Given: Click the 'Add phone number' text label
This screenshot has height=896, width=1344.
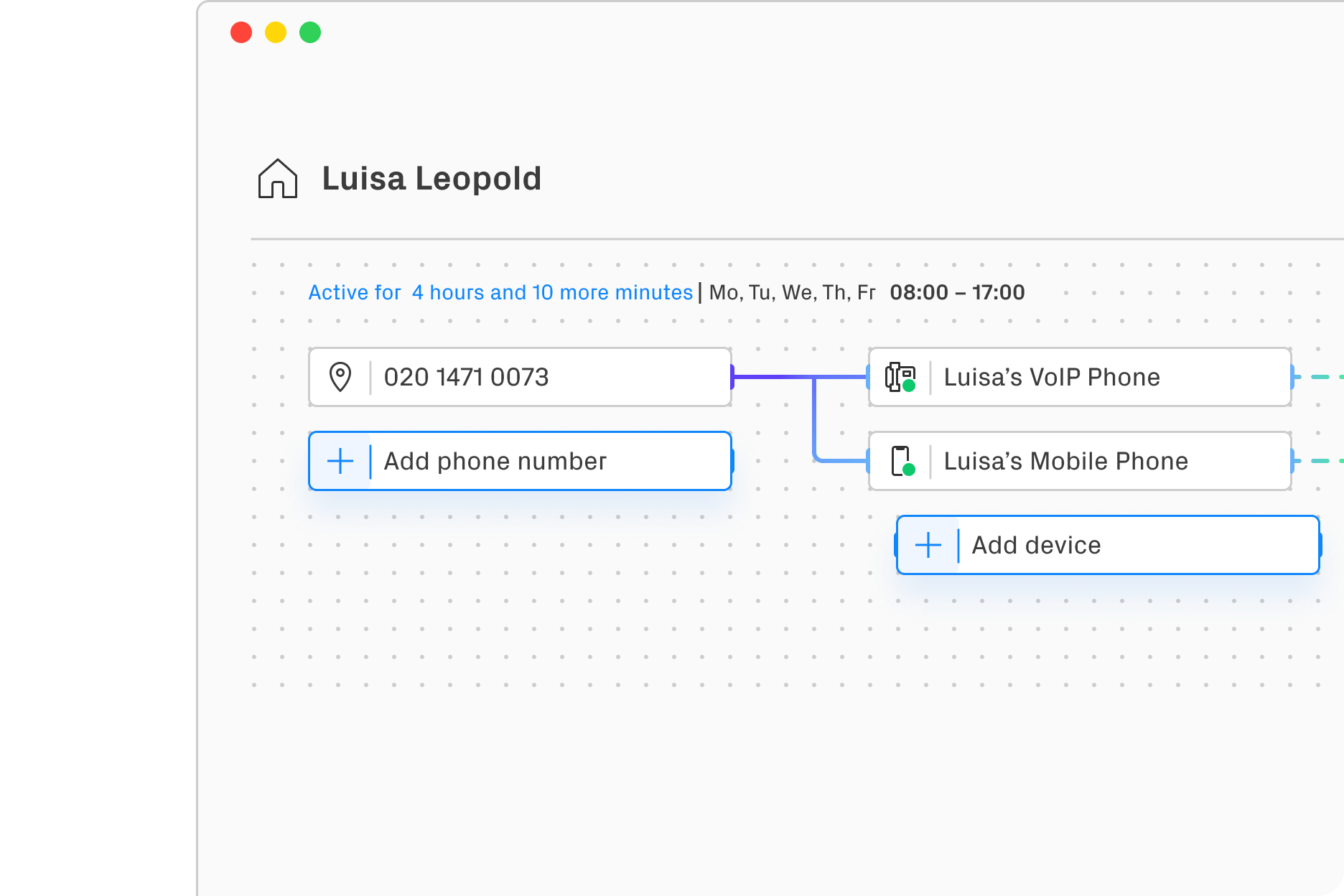Looking at the screenshot, I should [x=495, y=461].
